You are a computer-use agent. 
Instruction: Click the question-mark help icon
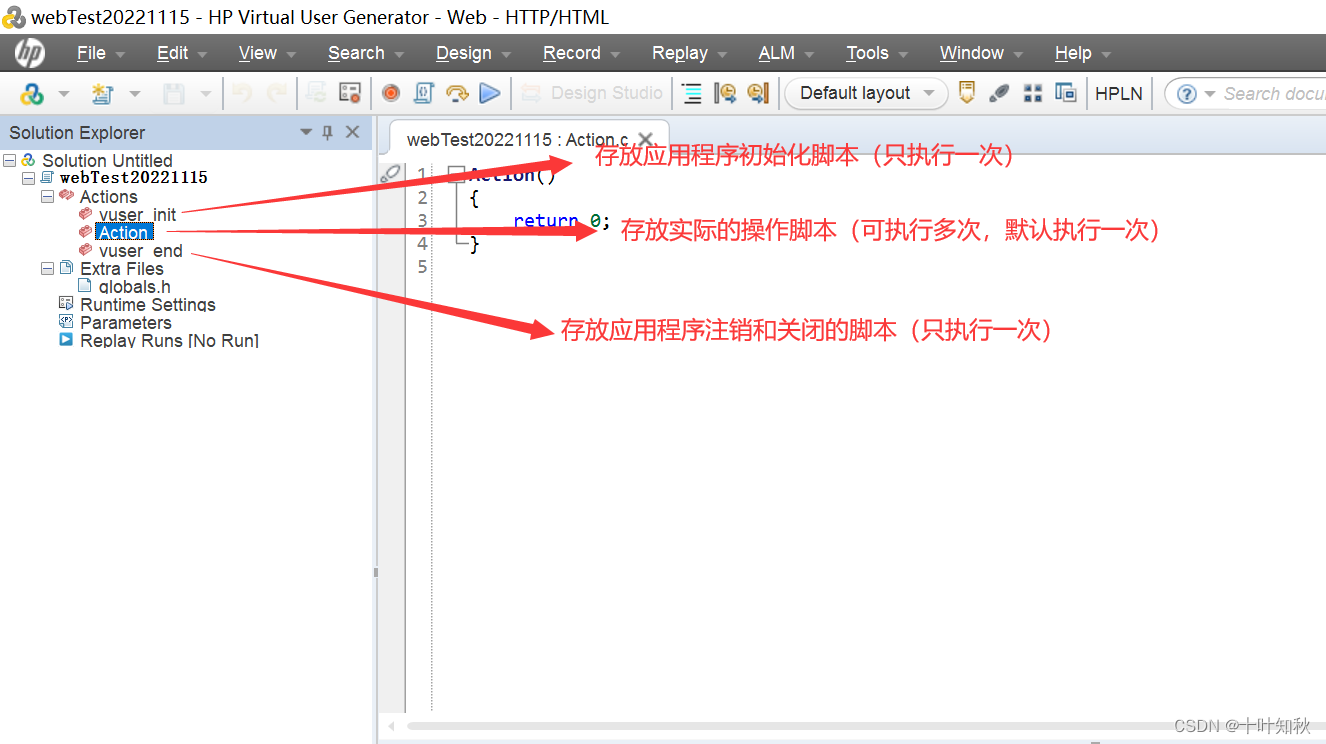[x=1186, y=94]
